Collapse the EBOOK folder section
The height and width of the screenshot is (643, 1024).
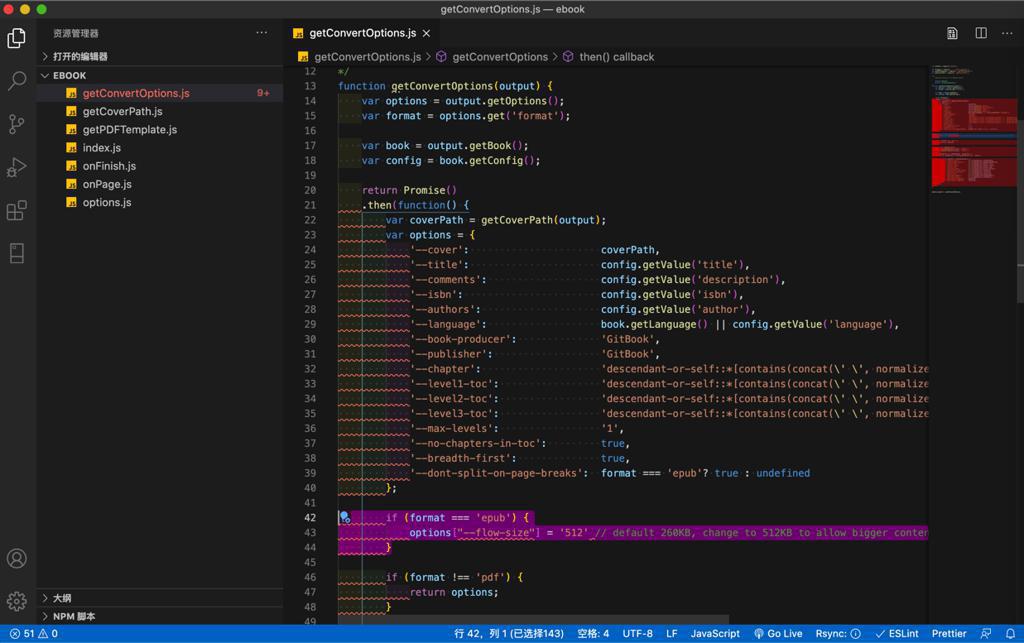[x=69, y=75]
